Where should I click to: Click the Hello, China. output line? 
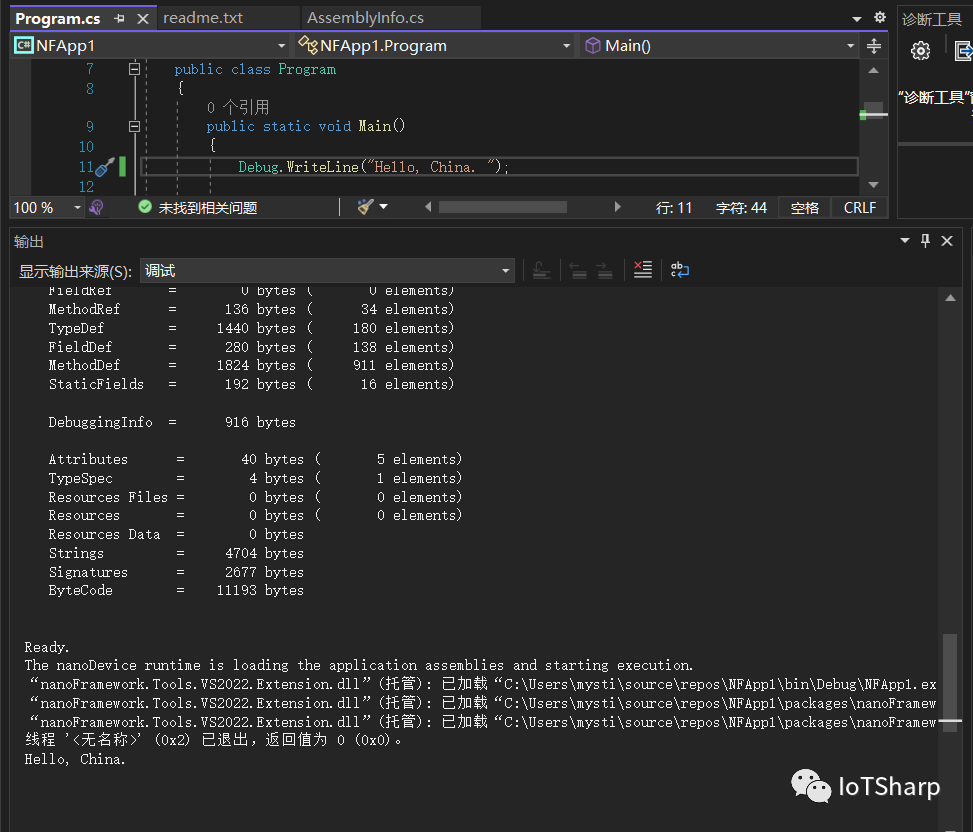75,759
